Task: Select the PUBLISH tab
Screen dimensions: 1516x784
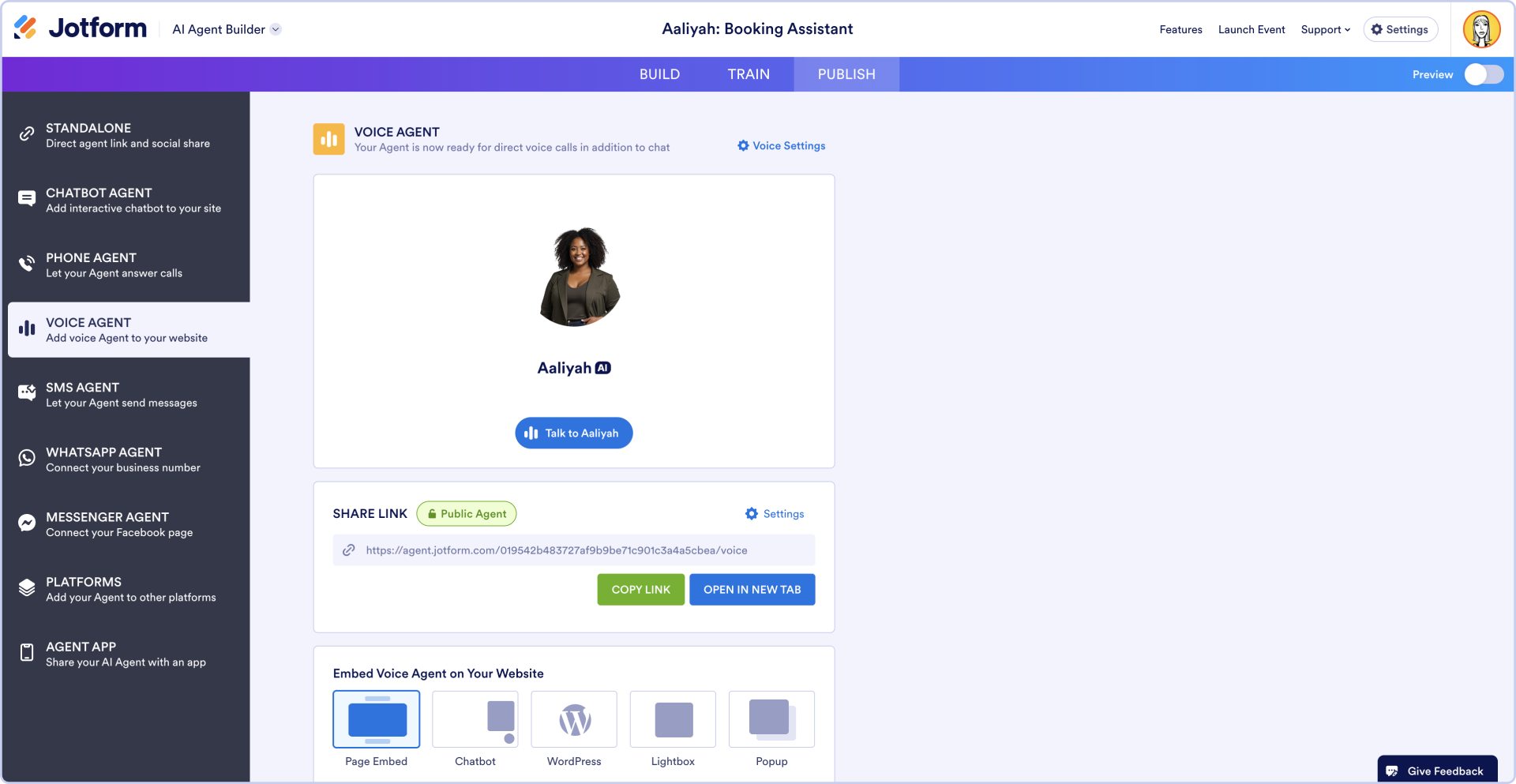Action: tap(846, 74)
